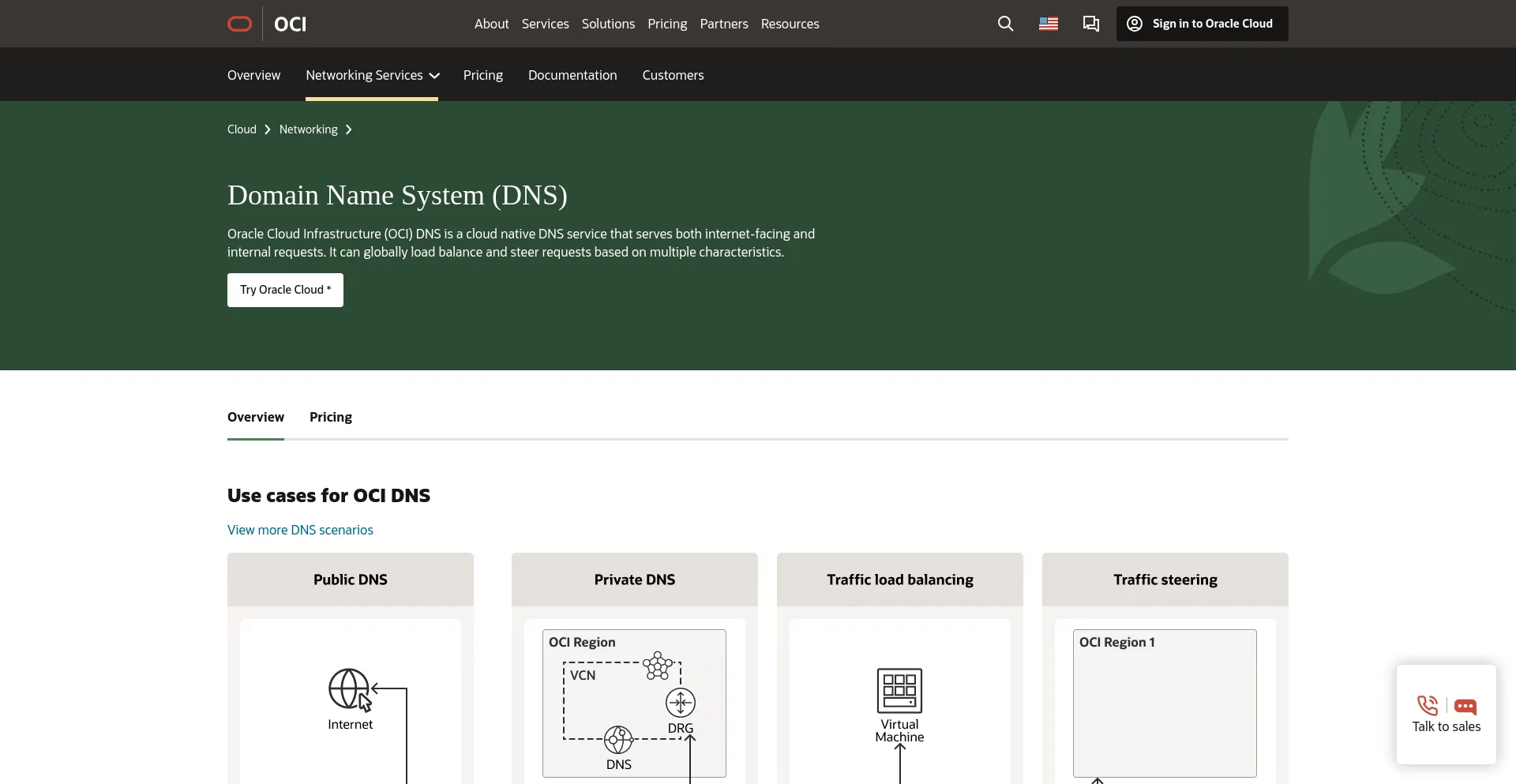Screen dimensions: 1516x784
Task: Click the Traffic load balancing card header
Action: click(900, 580)
